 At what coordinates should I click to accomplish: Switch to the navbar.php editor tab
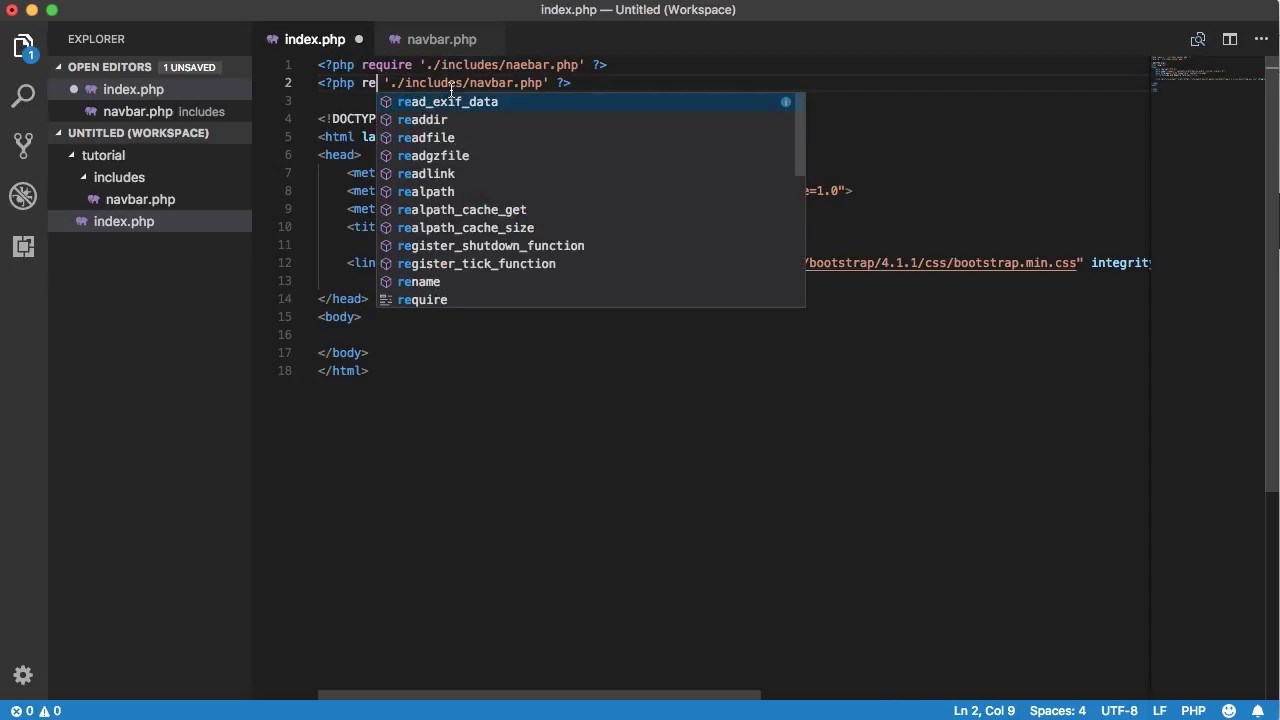[441, 39]
